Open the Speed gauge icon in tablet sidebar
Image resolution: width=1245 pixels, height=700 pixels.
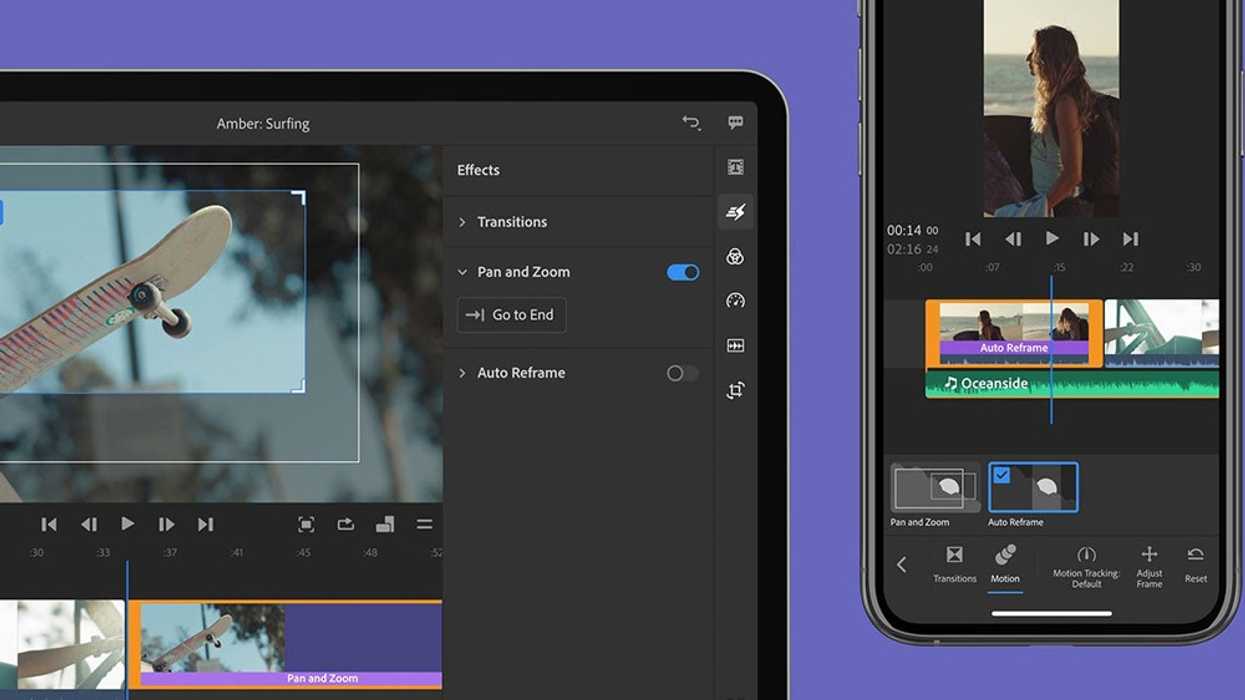click(735, 301)
